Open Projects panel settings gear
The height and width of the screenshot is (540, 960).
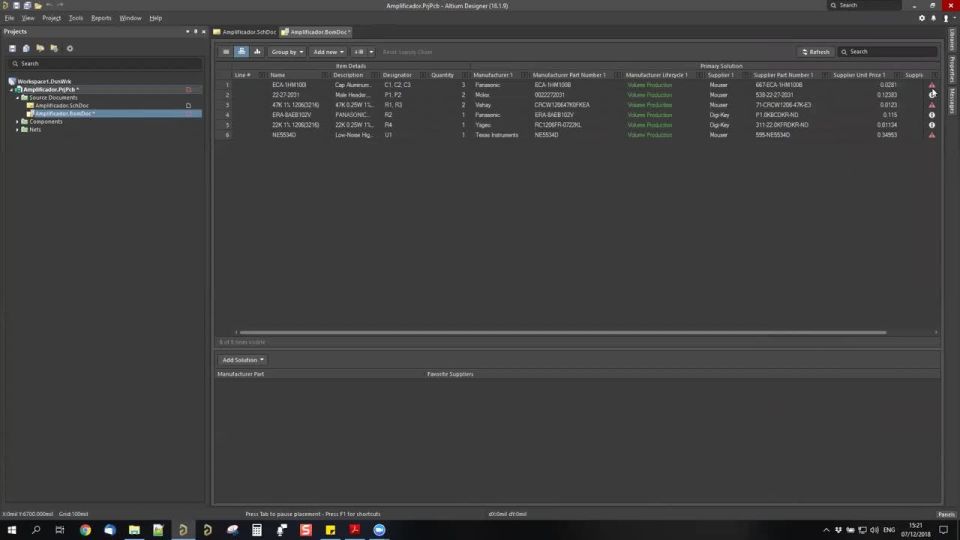click(70, 48)
